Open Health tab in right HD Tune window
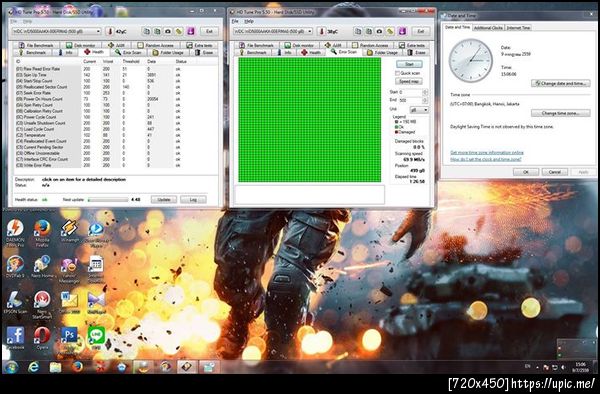The image size is (600, 394). [x=310, y=52]
